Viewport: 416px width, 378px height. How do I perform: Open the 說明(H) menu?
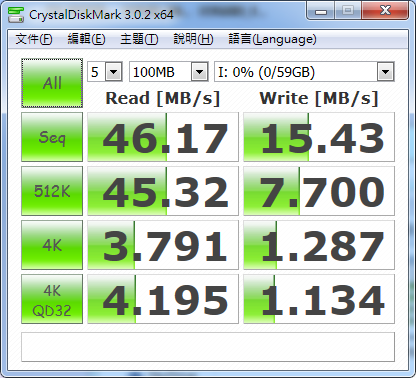coord(193,39)
